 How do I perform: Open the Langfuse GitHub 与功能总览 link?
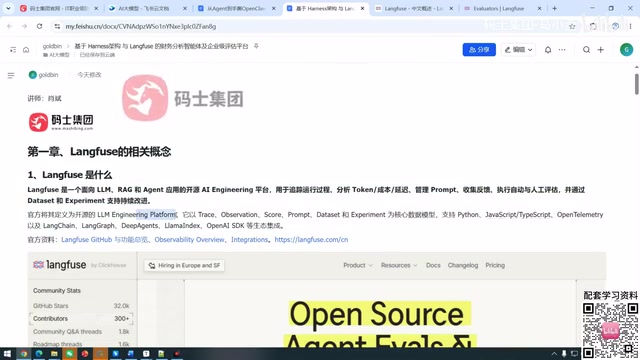click(x=104, y=240)
